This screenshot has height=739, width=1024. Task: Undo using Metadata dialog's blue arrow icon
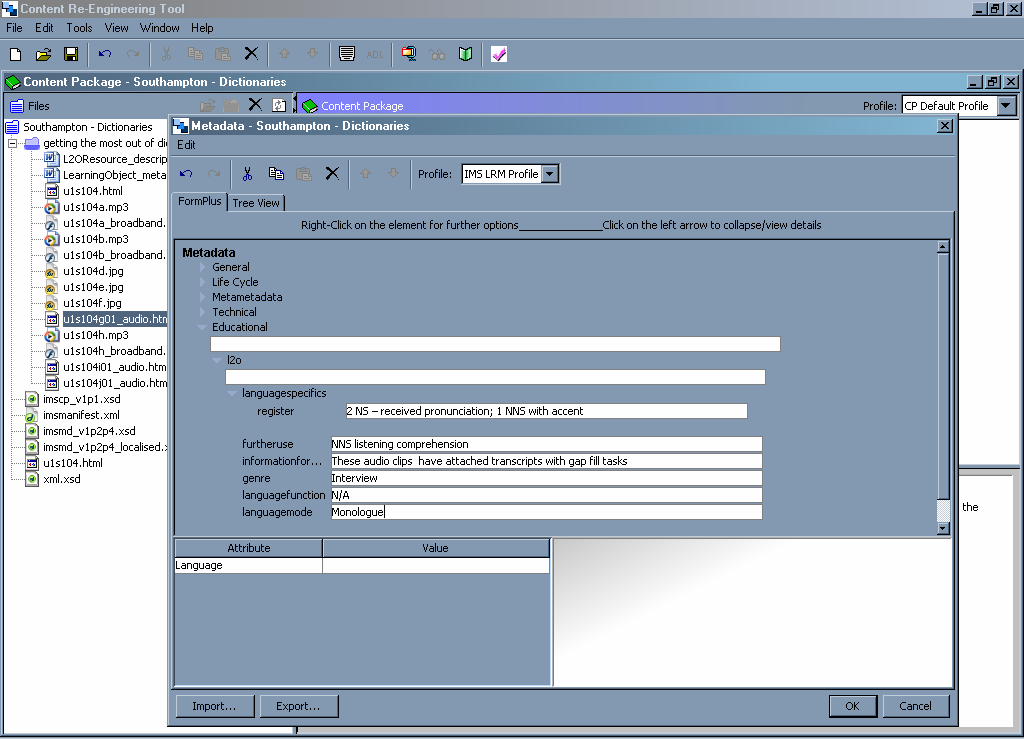tap(186, 174)
